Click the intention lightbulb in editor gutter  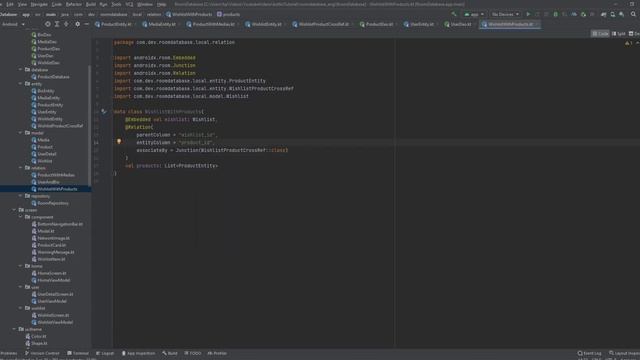click(119, 142)
